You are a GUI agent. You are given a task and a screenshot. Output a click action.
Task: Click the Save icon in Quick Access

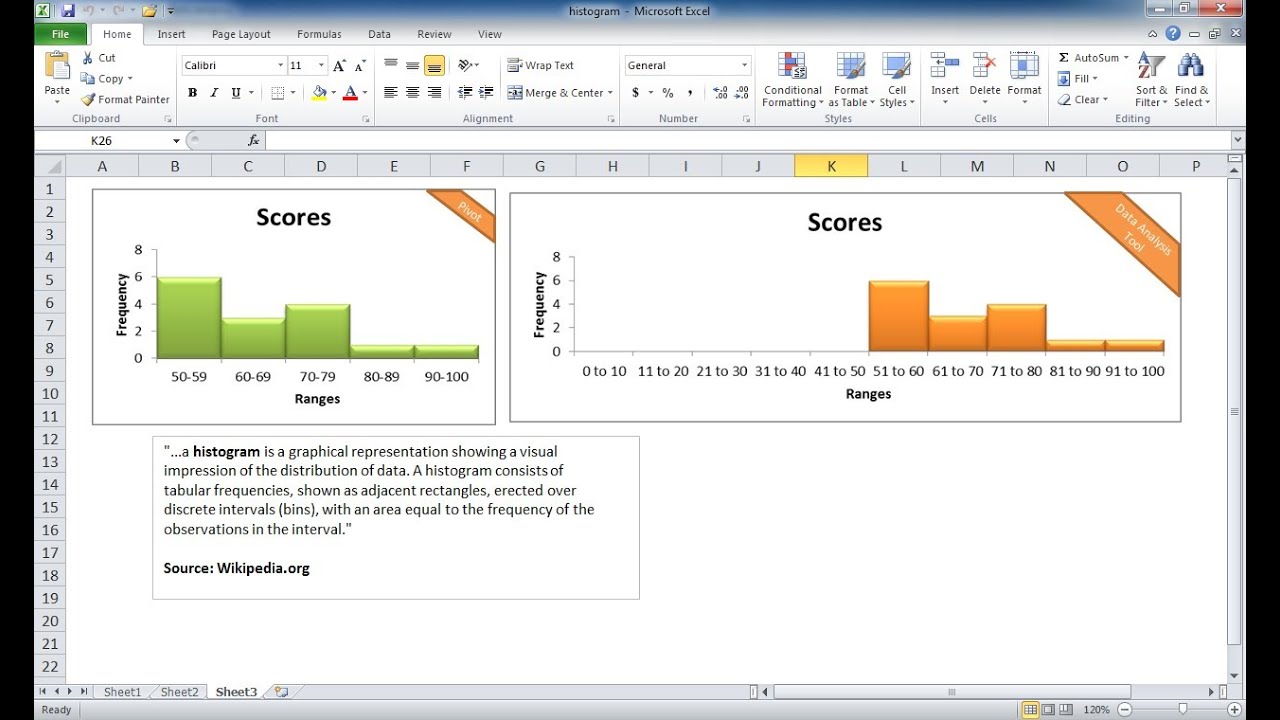coord(68,11)
